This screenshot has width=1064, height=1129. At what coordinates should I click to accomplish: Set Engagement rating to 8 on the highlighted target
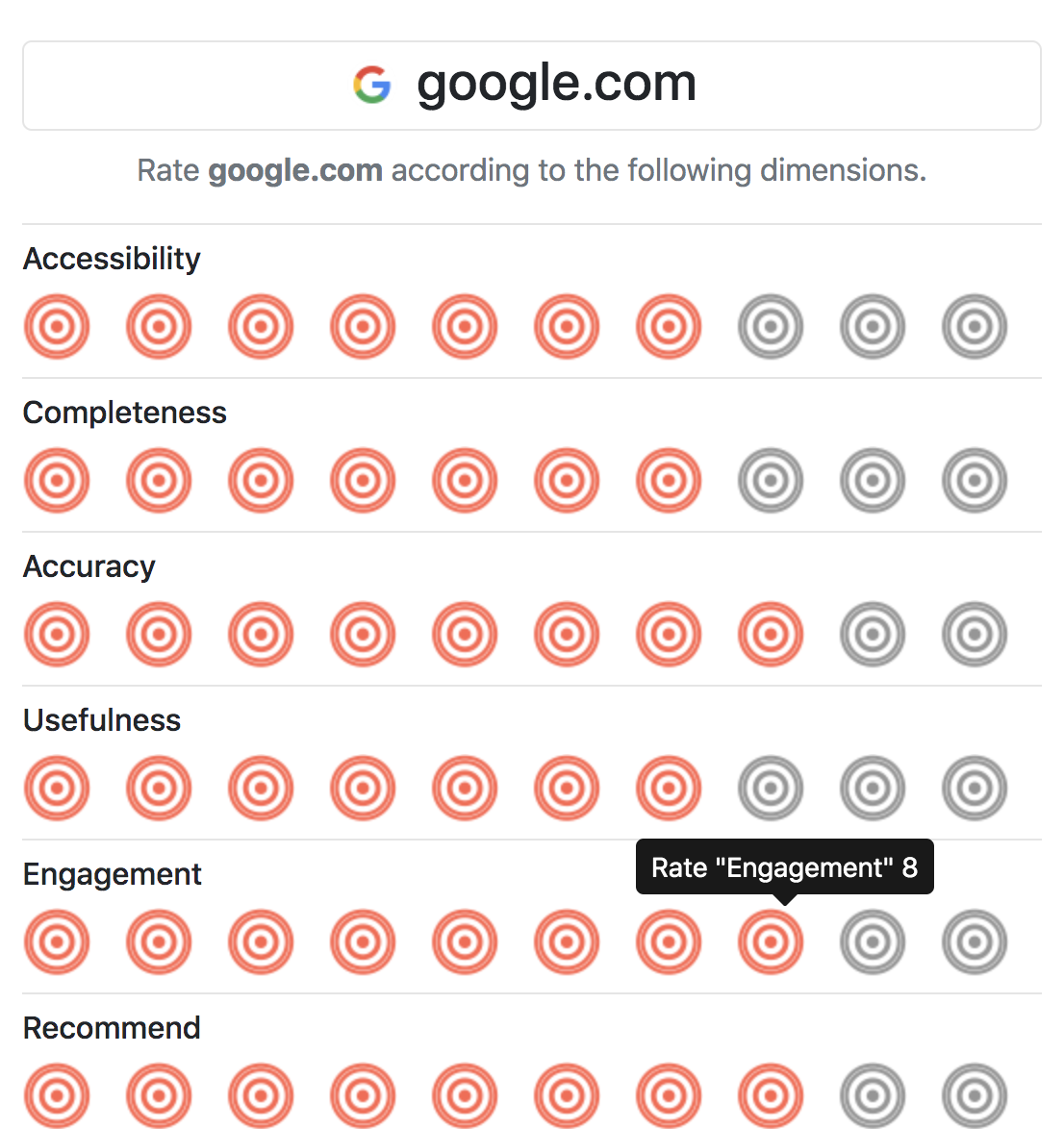pyautogui.click(x=771, y=942)
